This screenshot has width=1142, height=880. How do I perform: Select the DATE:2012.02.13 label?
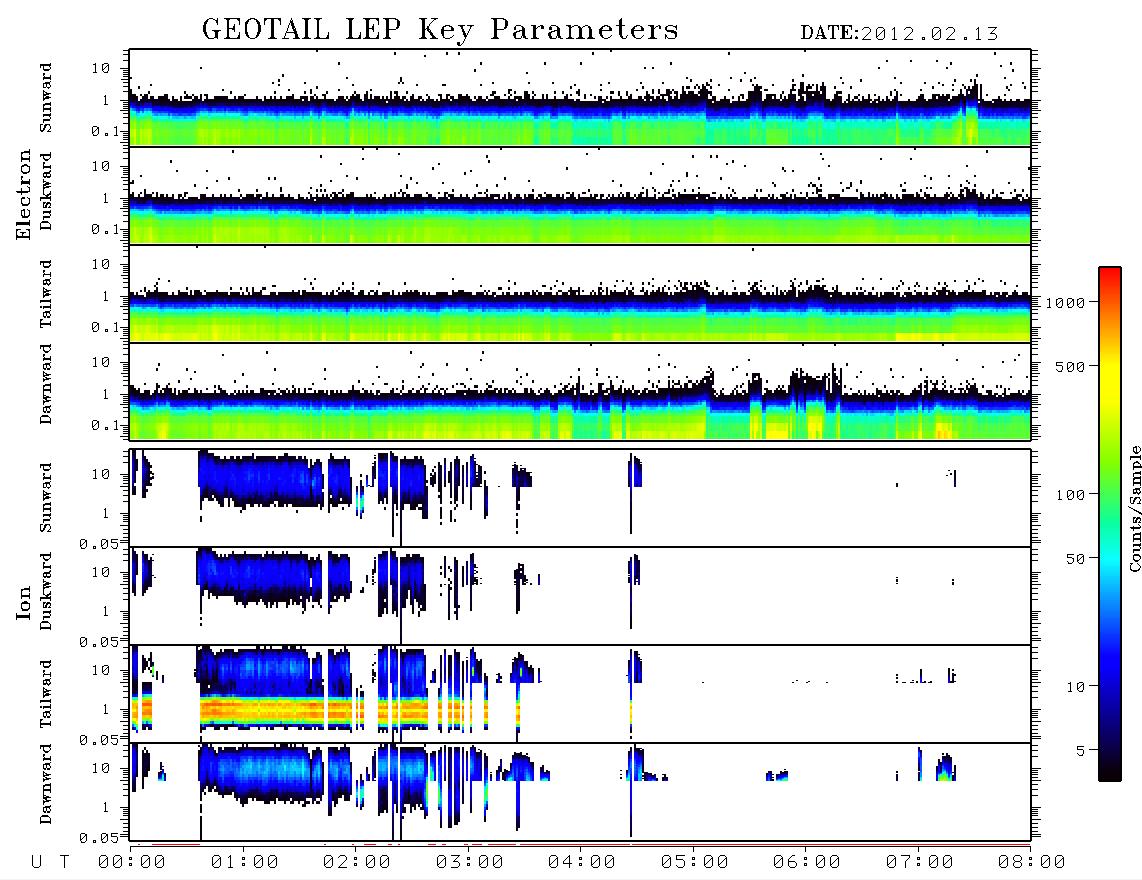pyautogui.click(x=899, y=34)
